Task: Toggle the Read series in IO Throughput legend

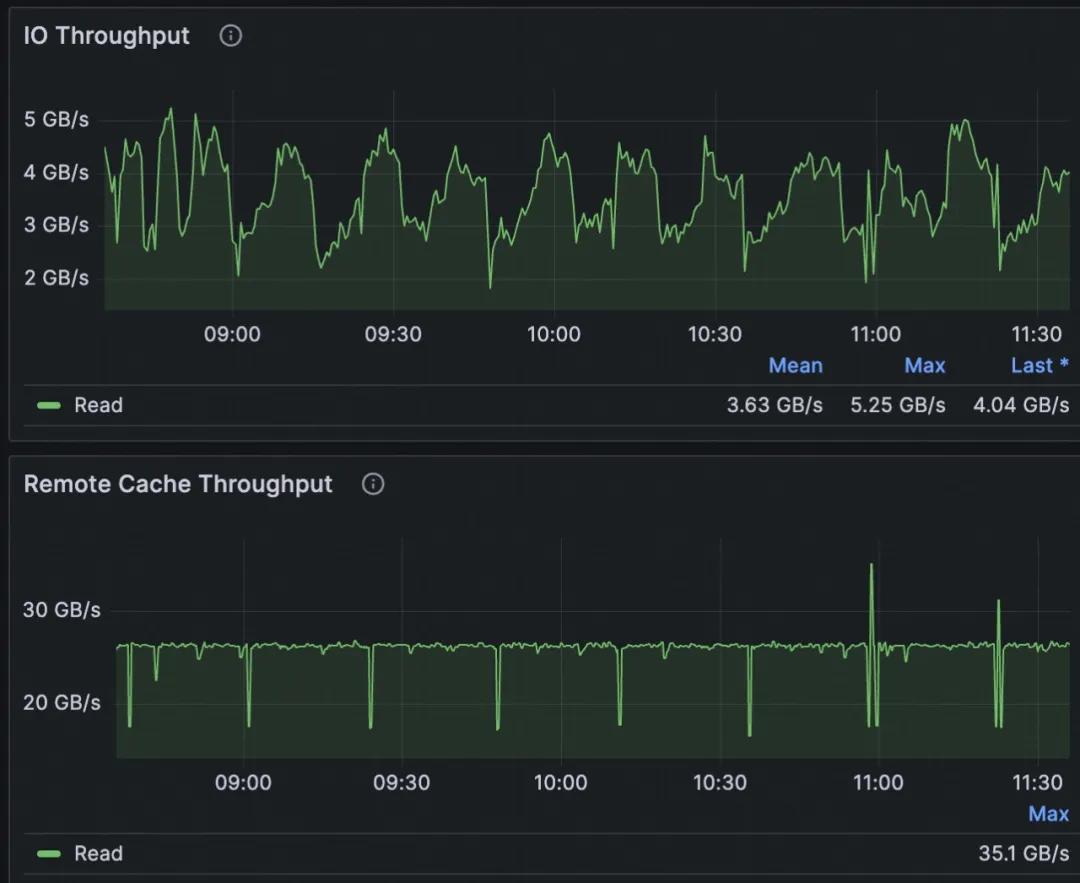Action: 98,405
